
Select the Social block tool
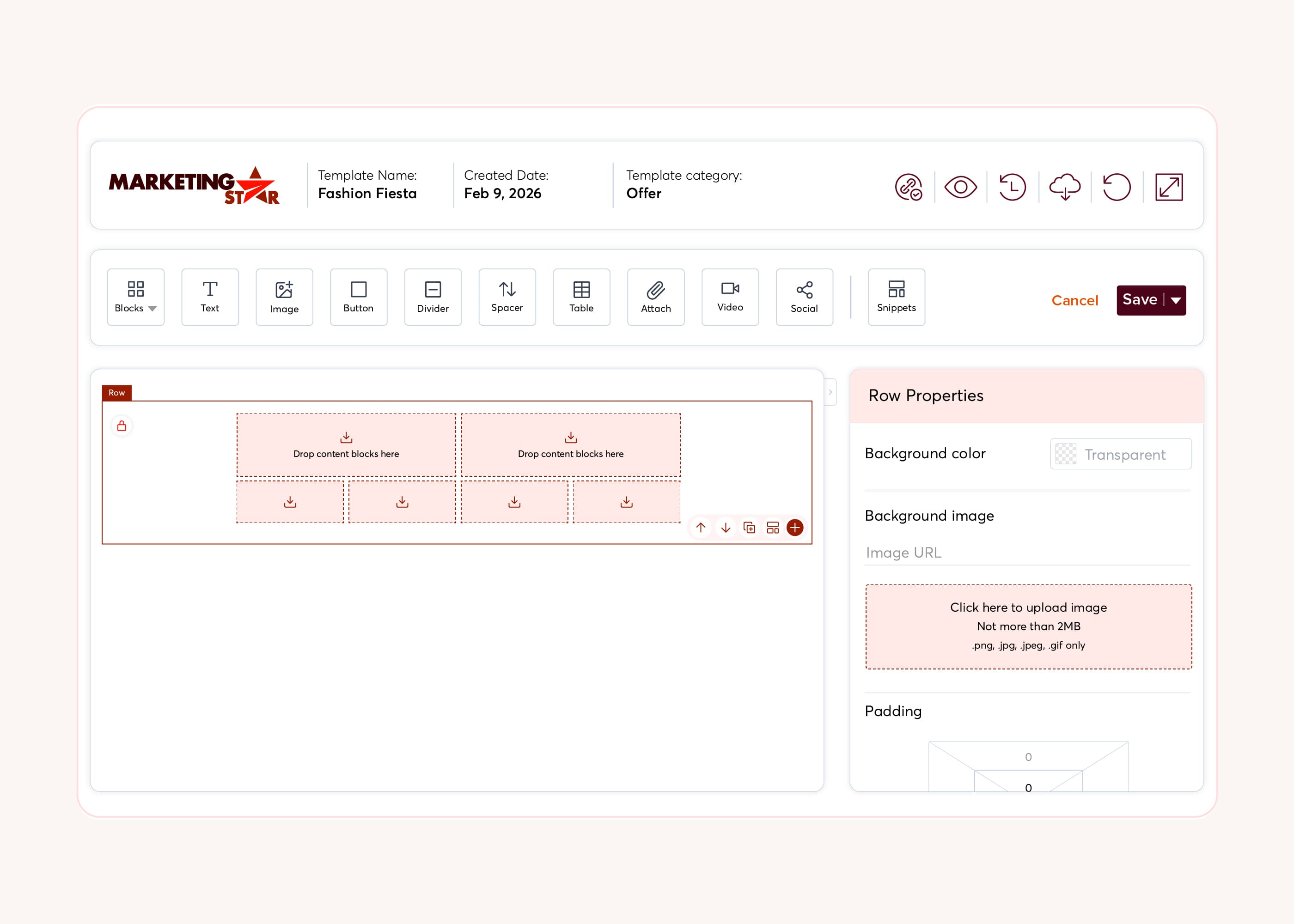[805, 297]
